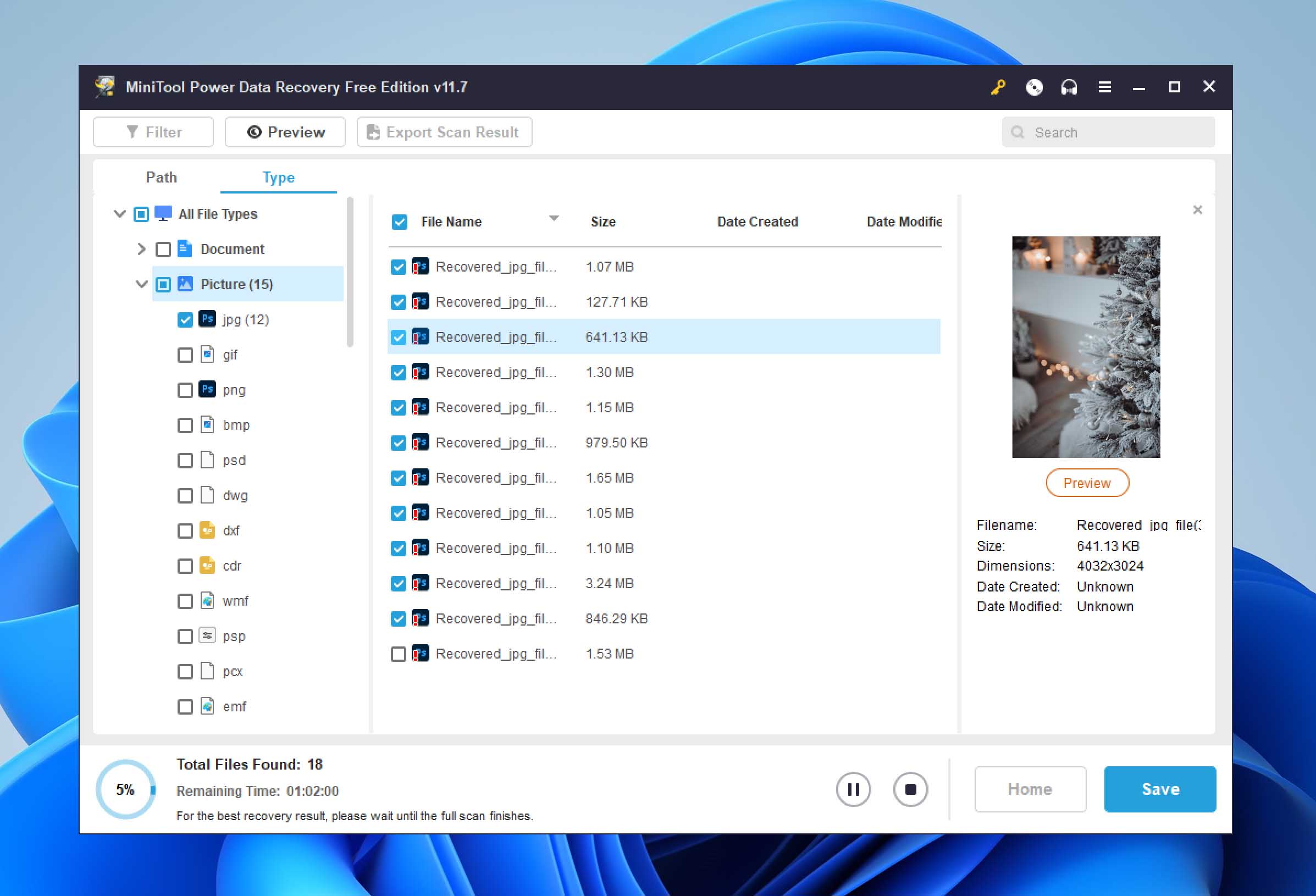Check the bmp checkbox

click(185, 425)
